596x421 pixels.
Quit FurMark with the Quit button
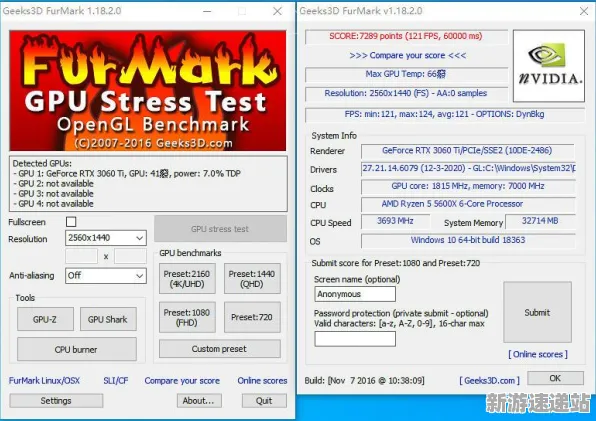click(x=264, y=400)
